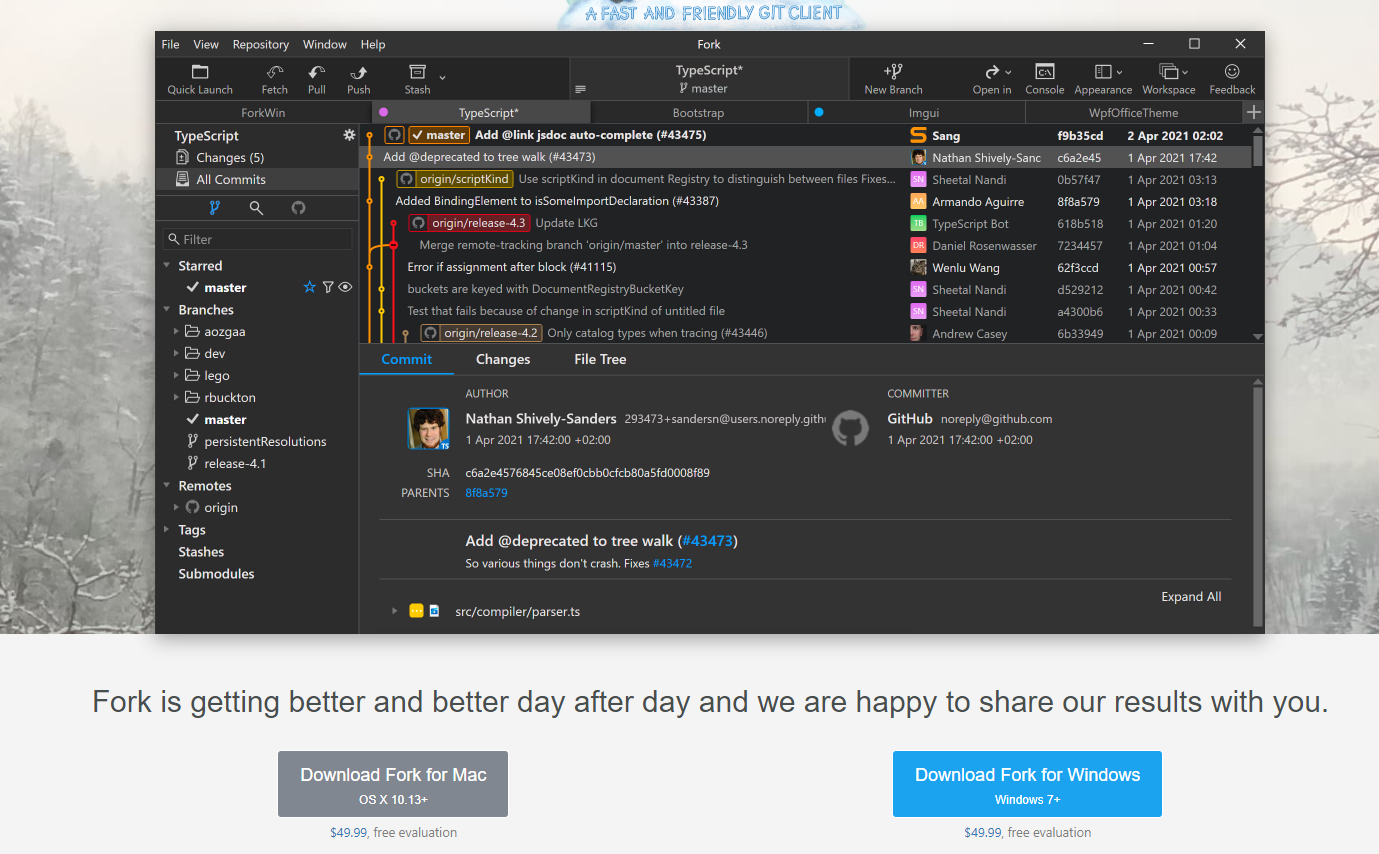Open the Appearance toolbar button
The height and width of the screenshot is (854, 1379).
[x=1103, y=79]
